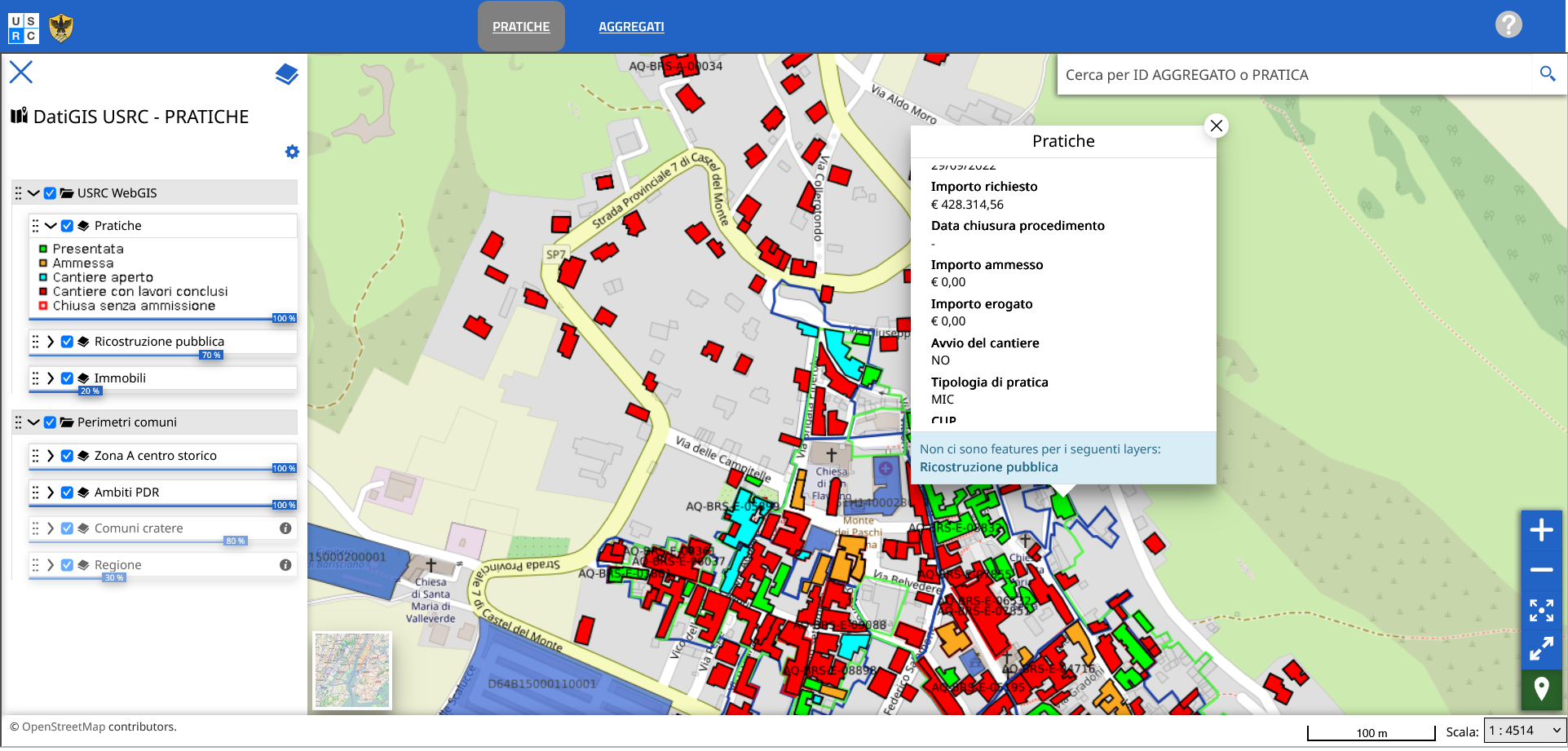Collapse the USRC WebGIS group
Screen dimensions: 1568x751
click(33, 193)
